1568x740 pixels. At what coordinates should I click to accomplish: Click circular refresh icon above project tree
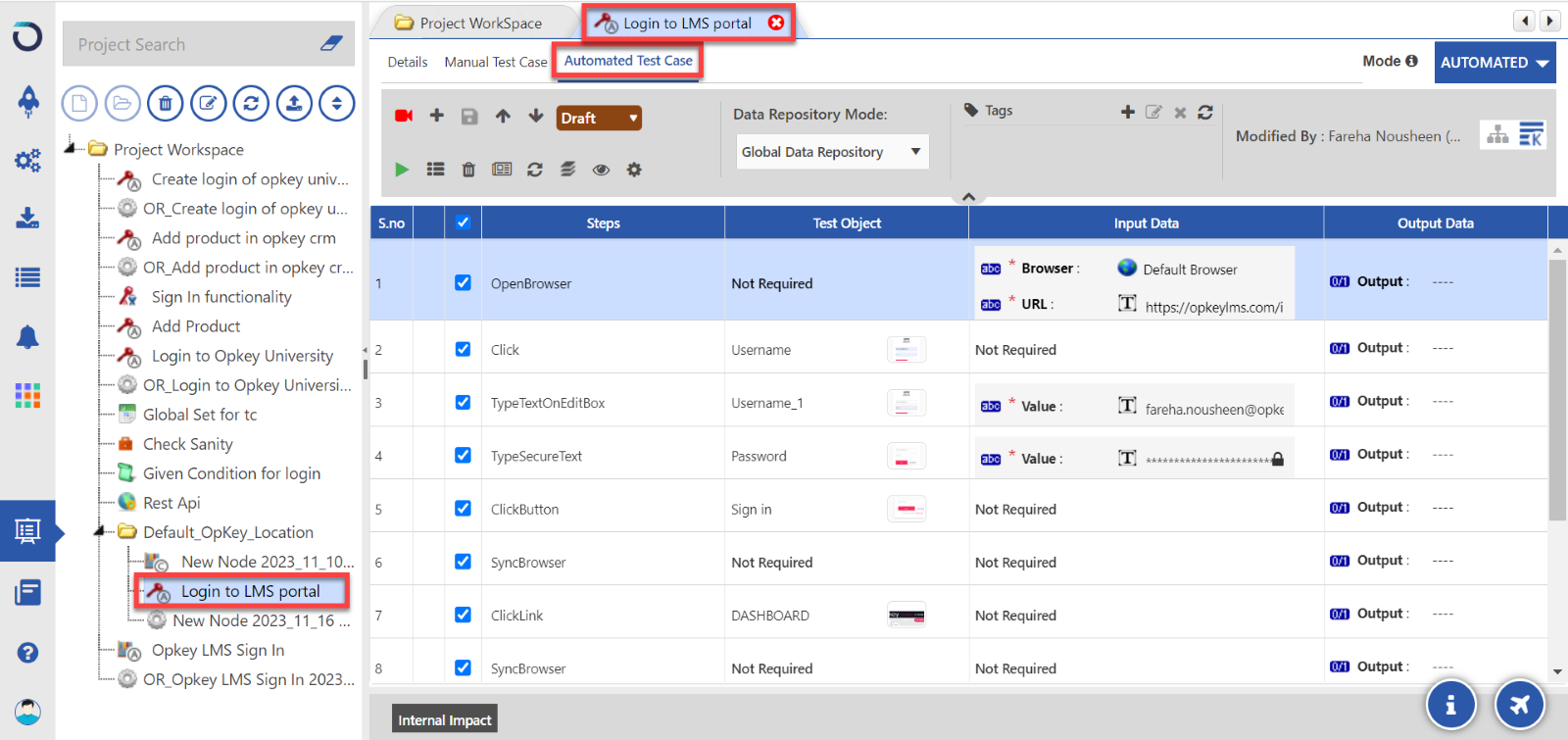(x=251, y=103)
